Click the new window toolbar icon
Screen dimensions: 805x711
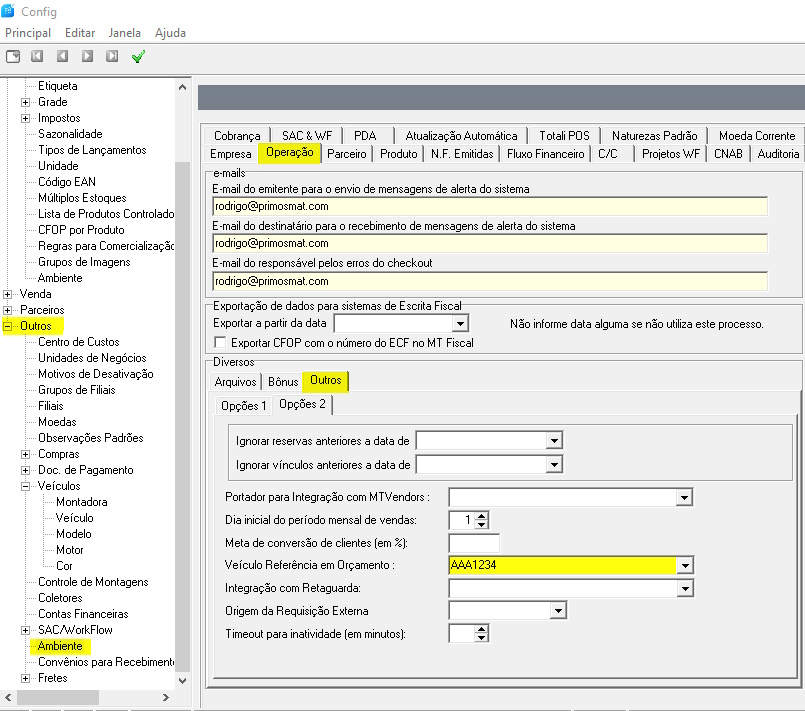tap(13, 57)
